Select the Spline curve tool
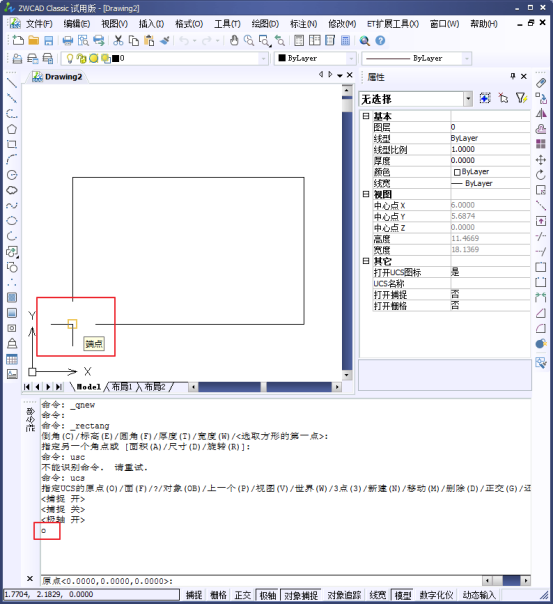Viewport: 554px width, 605px height. (x=12, y=205)
